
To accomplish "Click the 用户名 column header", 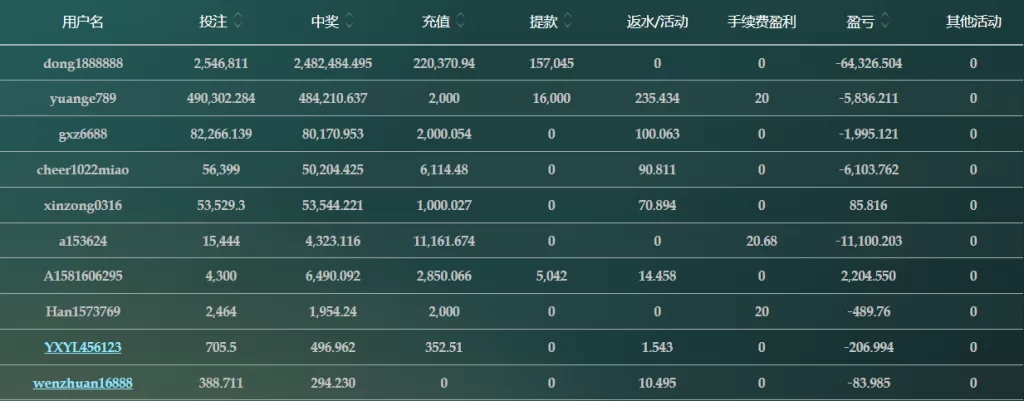I will pyautogui.click(x=83, y=22).
